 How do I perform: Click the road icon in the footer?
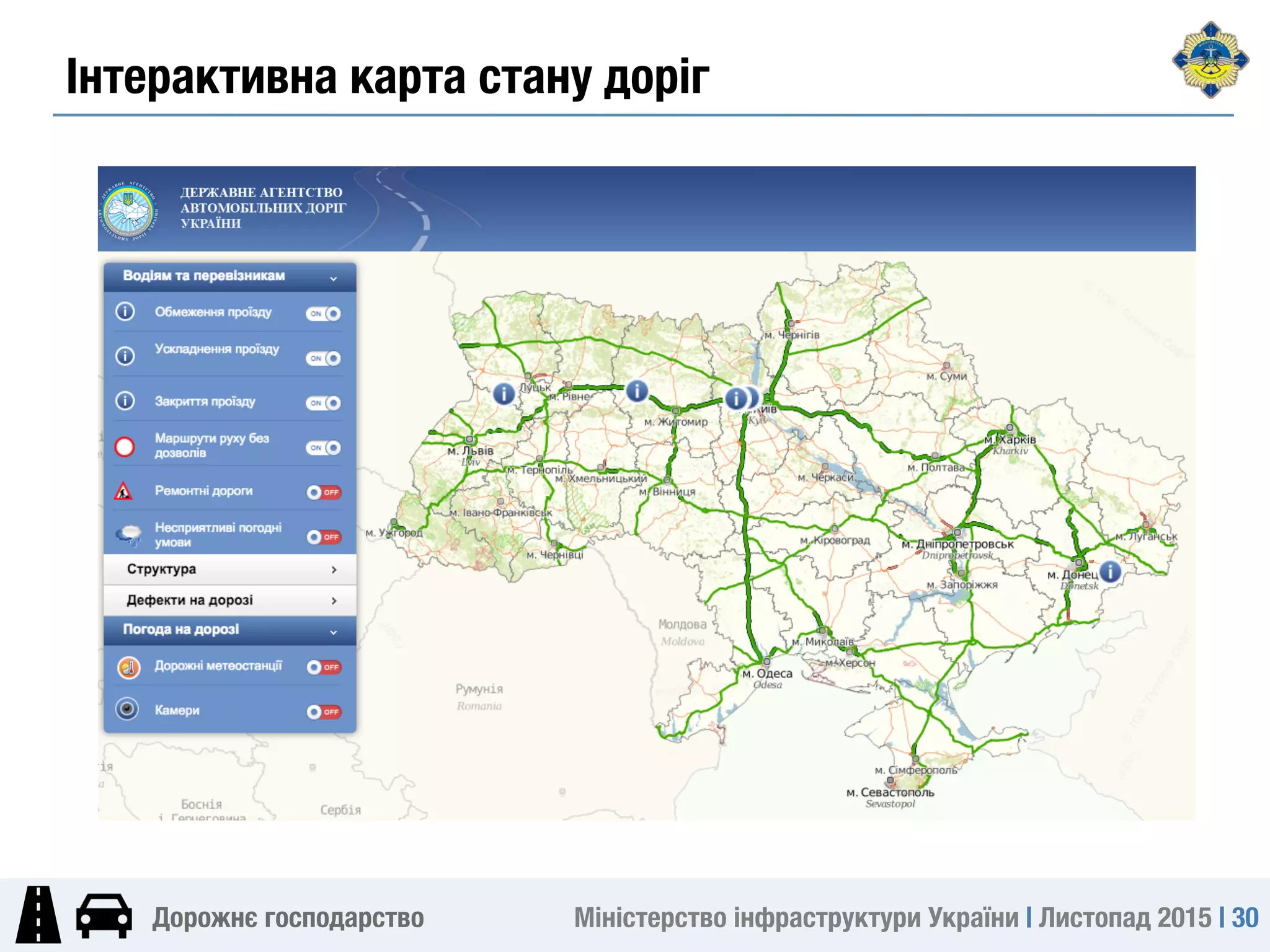(x=38, y=915)
